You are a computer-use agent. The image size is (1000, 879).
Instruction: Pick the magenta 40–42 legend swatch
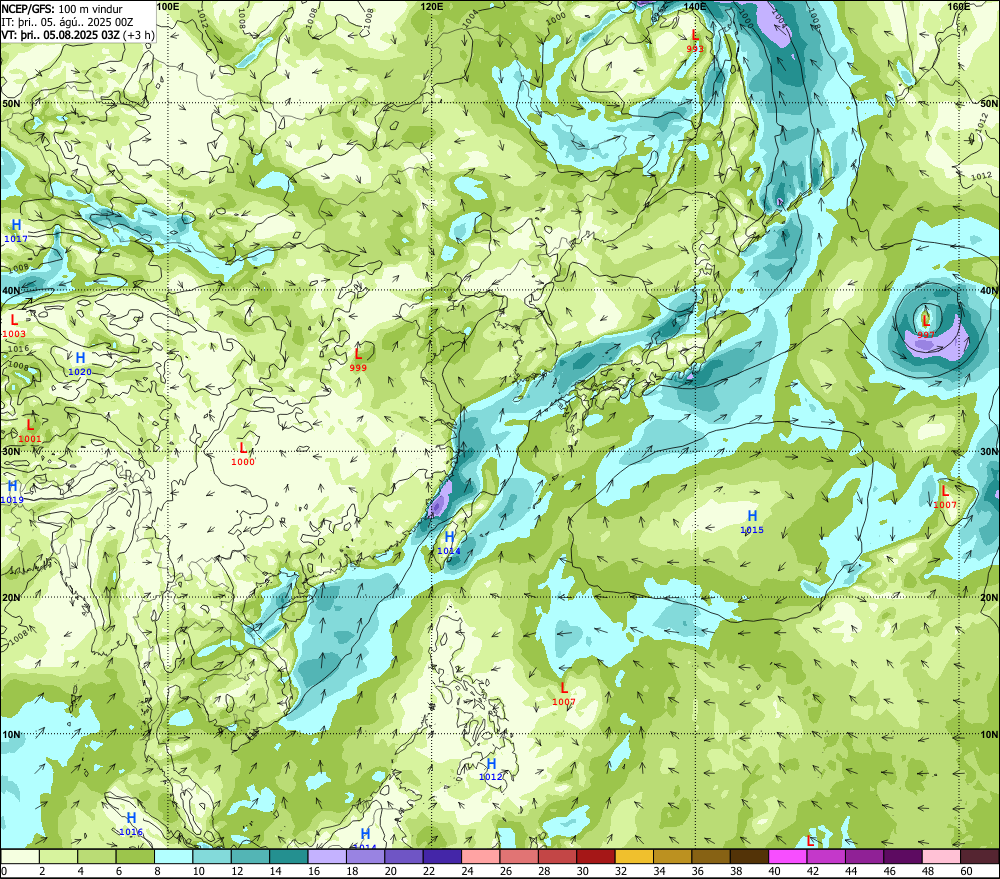[788, 856]
